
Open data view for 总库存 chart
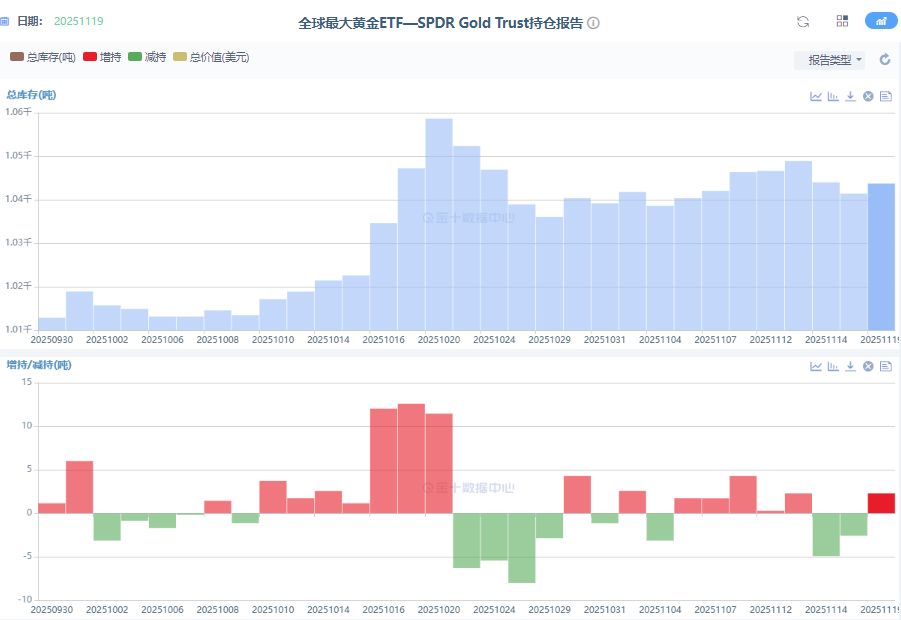pos(886,97)
